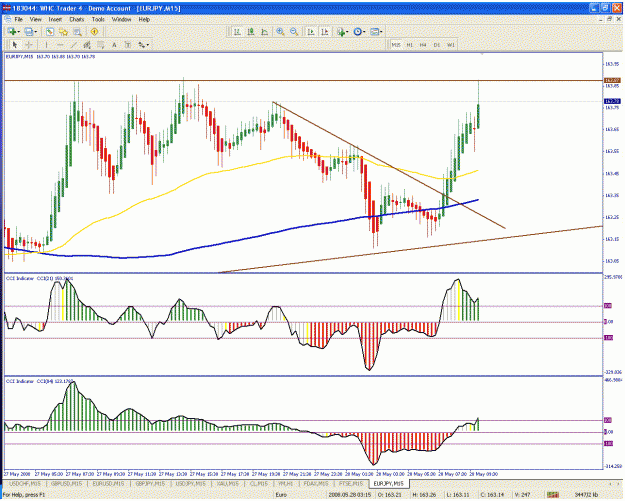Switch to the YM,H1 chart tab
Screen dimensions: 625x501
click(285, 484)
